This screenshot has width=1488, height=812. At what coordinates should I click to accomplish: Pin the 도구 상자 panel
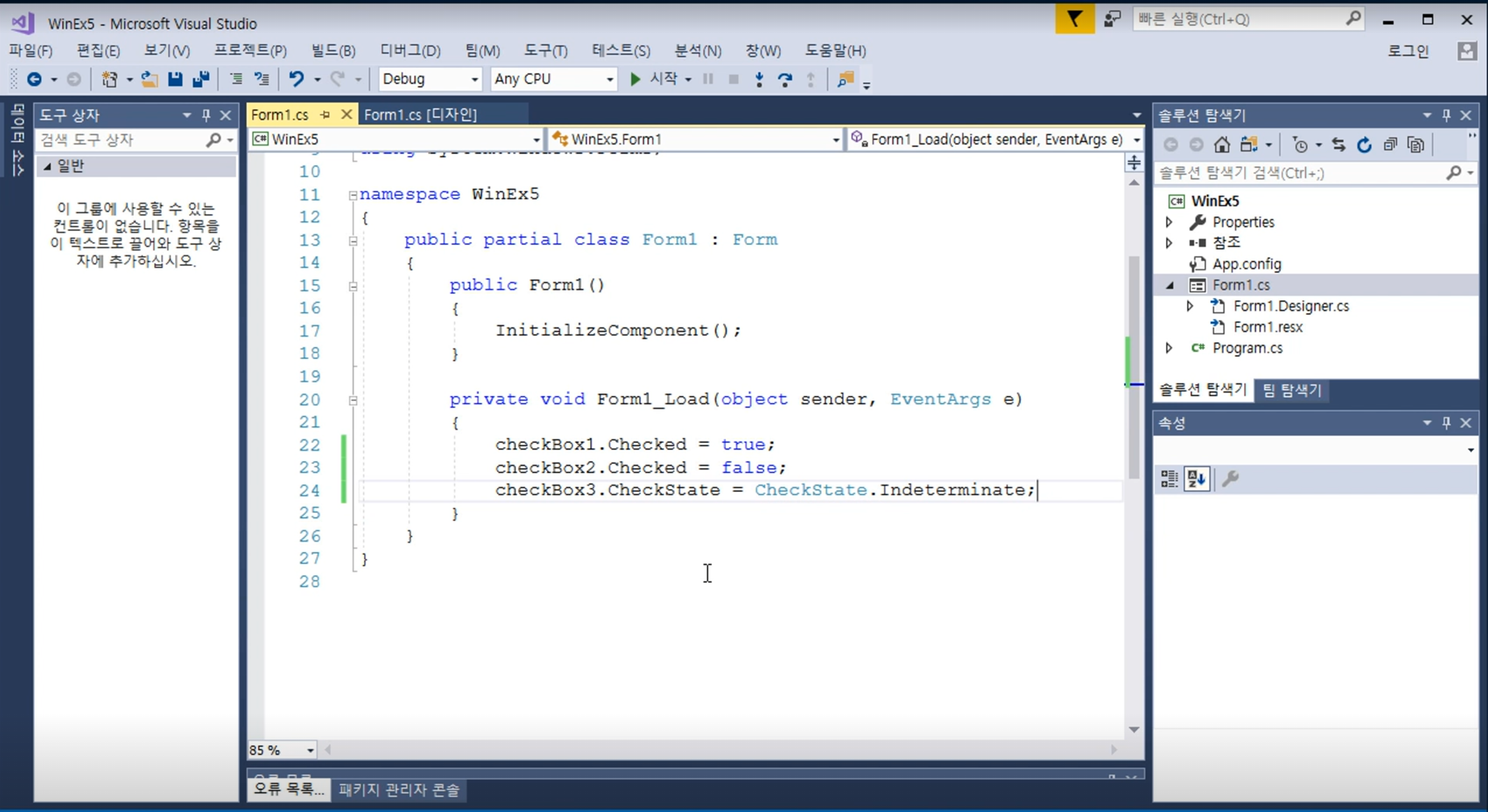pyautogui.click(x=206, y=115)
